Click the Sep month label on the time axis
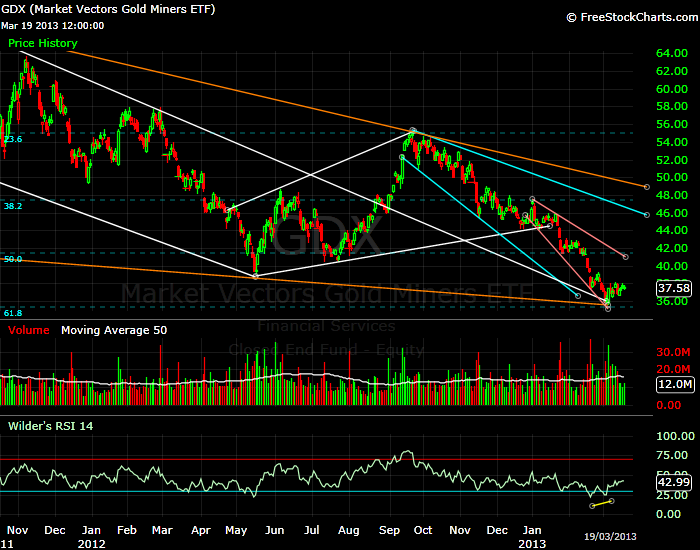The width and height of the screenshot is (700, 550). click(x=389, y=531)
